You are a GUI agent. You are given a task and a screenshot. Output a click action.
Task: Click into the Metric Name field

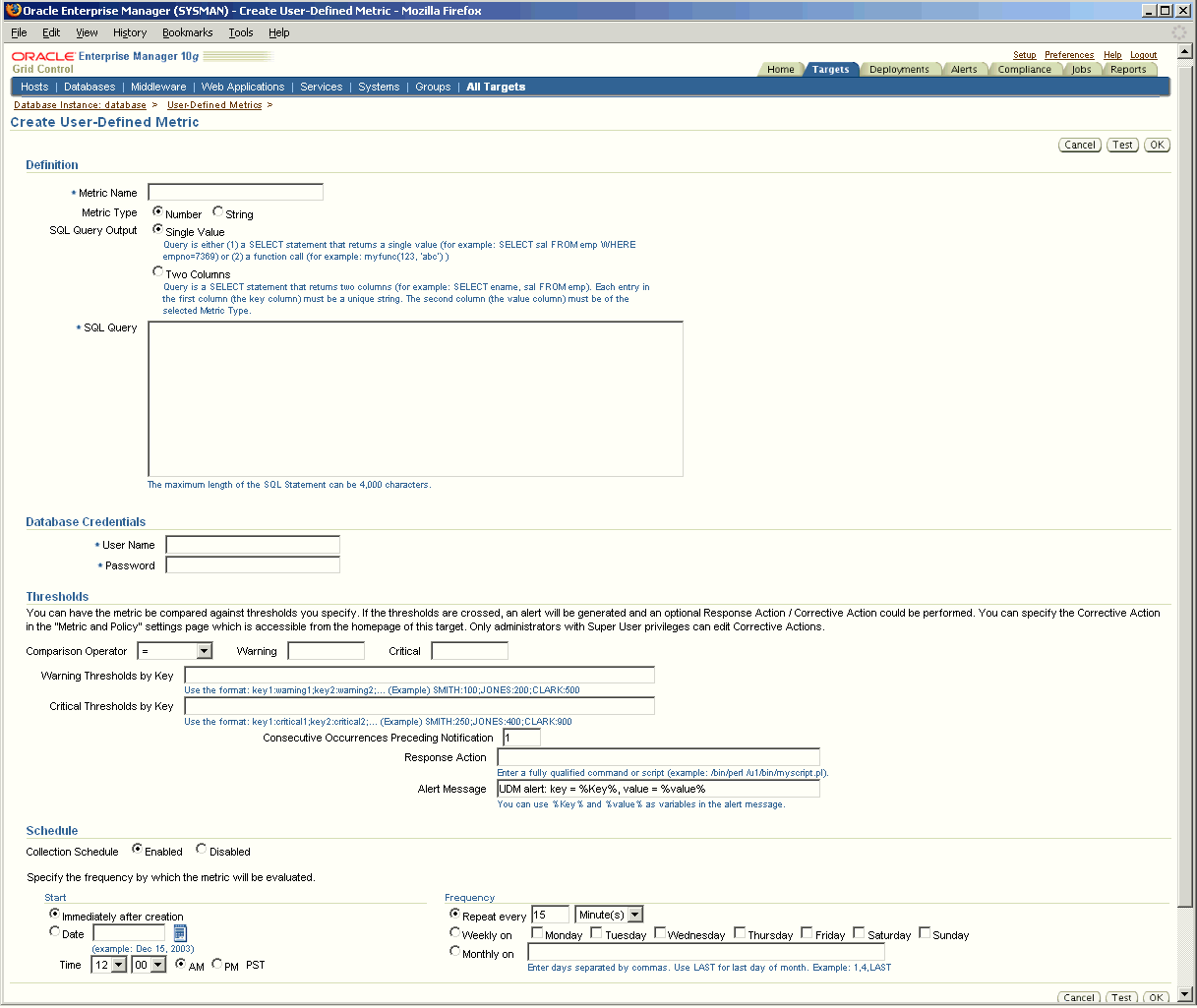pyautogui.click(x=235, y=192)
